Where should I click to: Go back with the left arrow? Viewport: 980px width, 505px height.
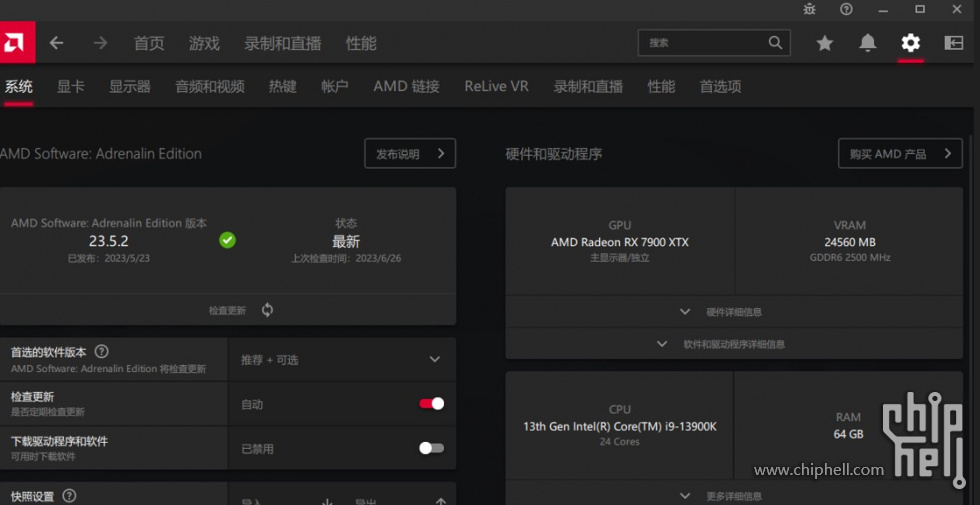[x=56, y=42]
